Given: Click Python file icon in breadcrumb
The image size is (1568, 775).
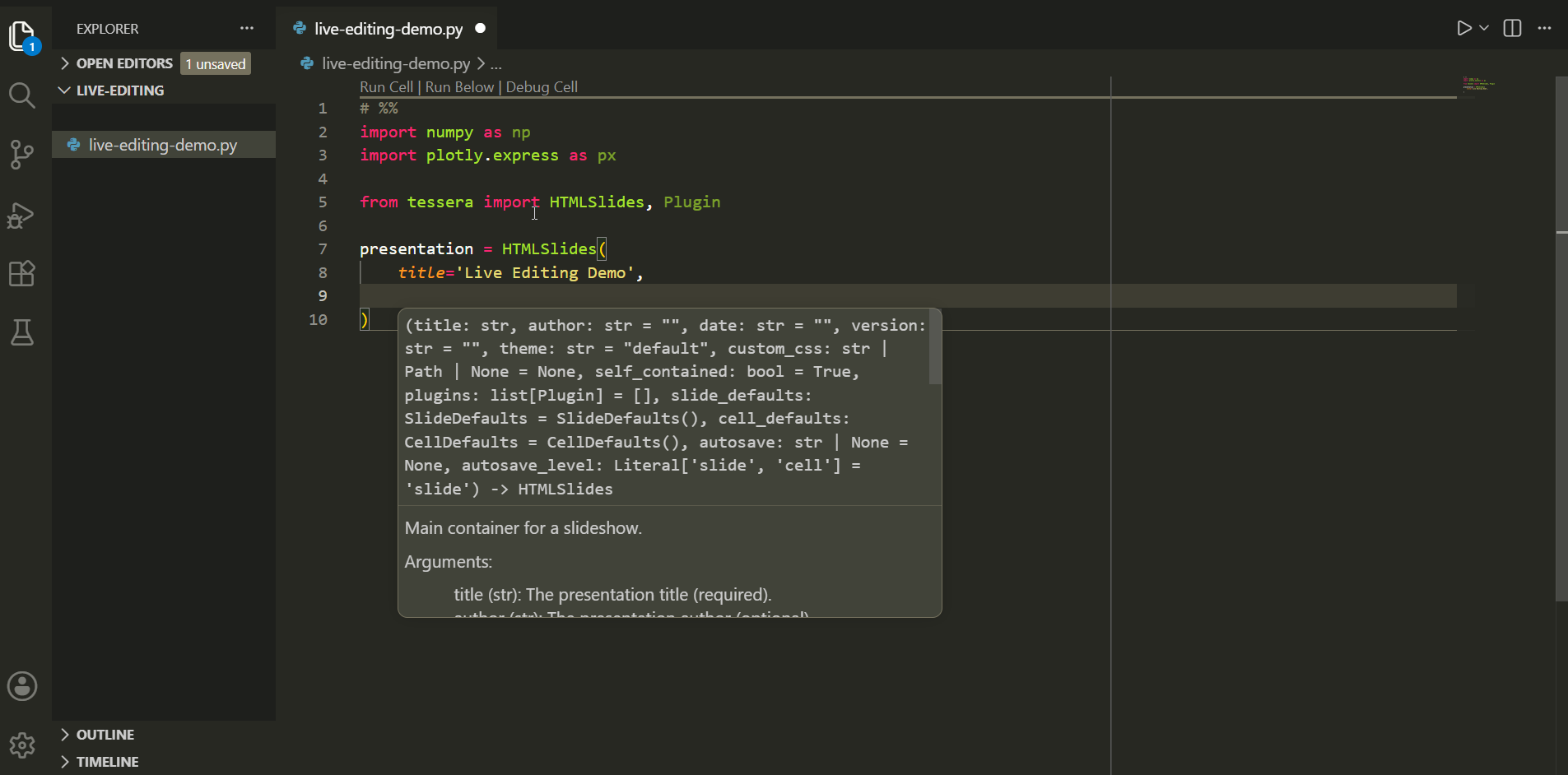Looking at the screenshot, I should coord(307,63).
